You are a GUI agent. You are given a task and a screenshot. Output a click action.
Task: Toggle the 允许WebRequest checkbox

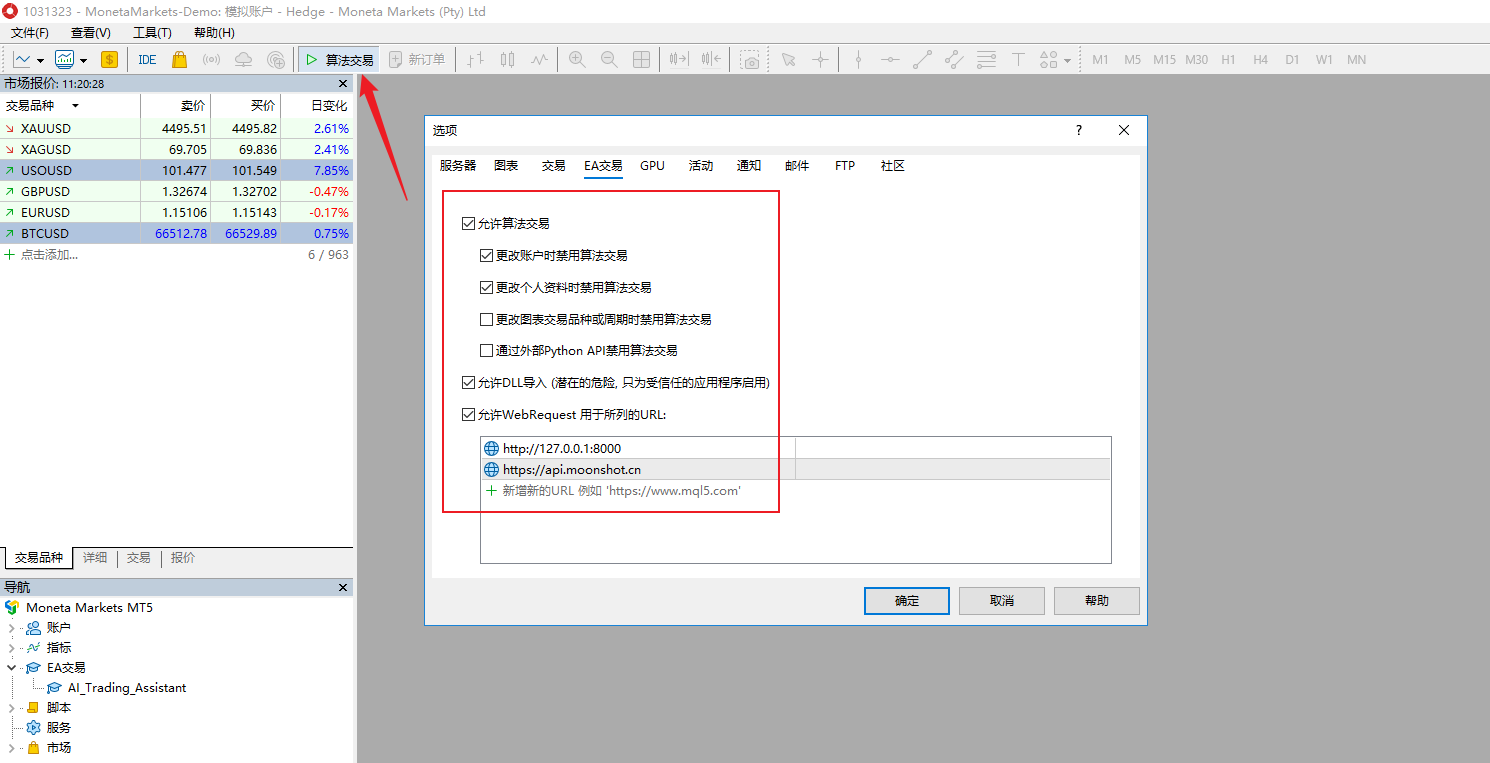click(x=468, y=415)
